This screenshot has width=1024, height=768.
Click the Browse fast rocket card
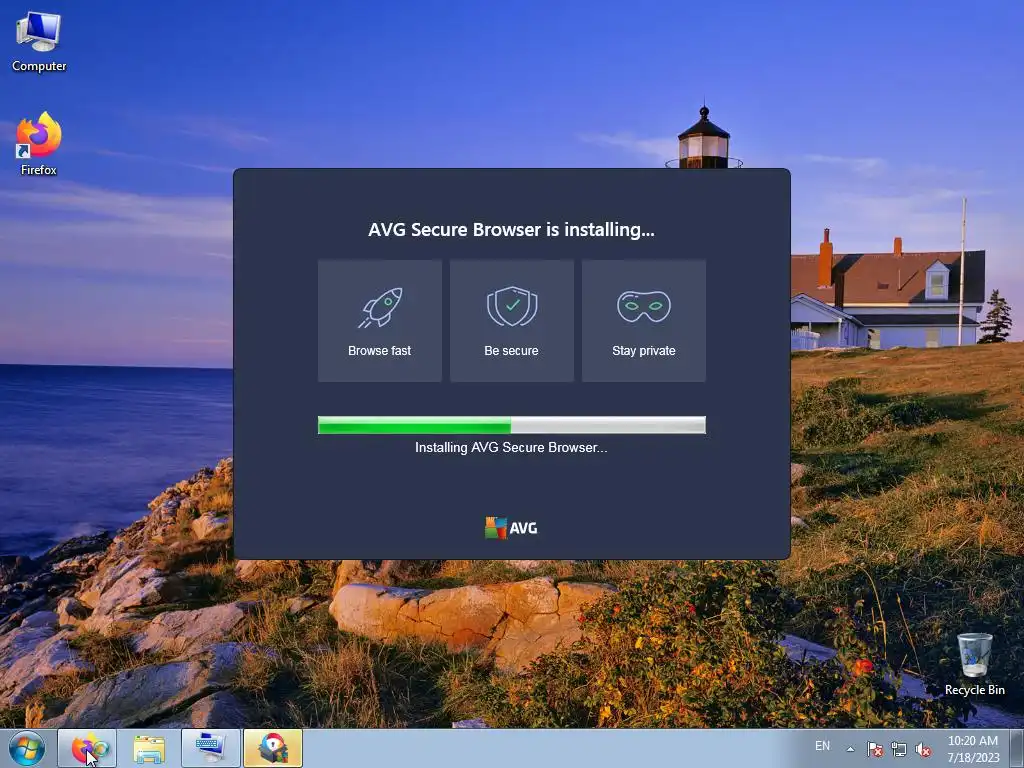[x=379, y=321]
